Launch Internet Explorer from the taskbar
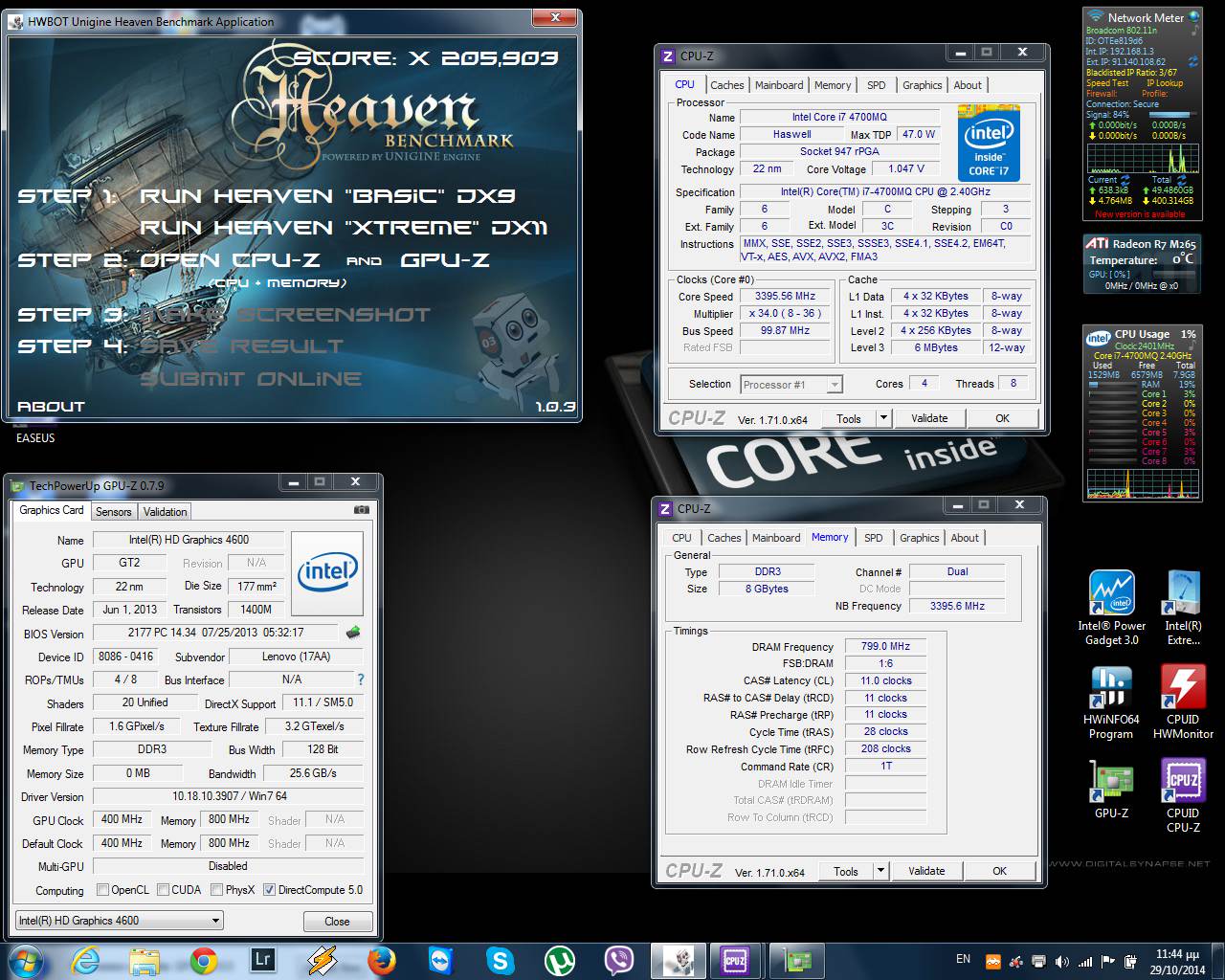 coord(86,960)
